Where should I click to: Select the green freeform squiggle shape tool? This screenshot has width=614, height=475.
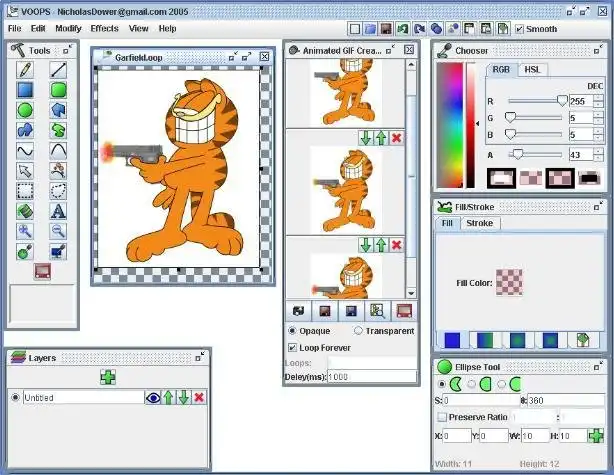(58, 130)
